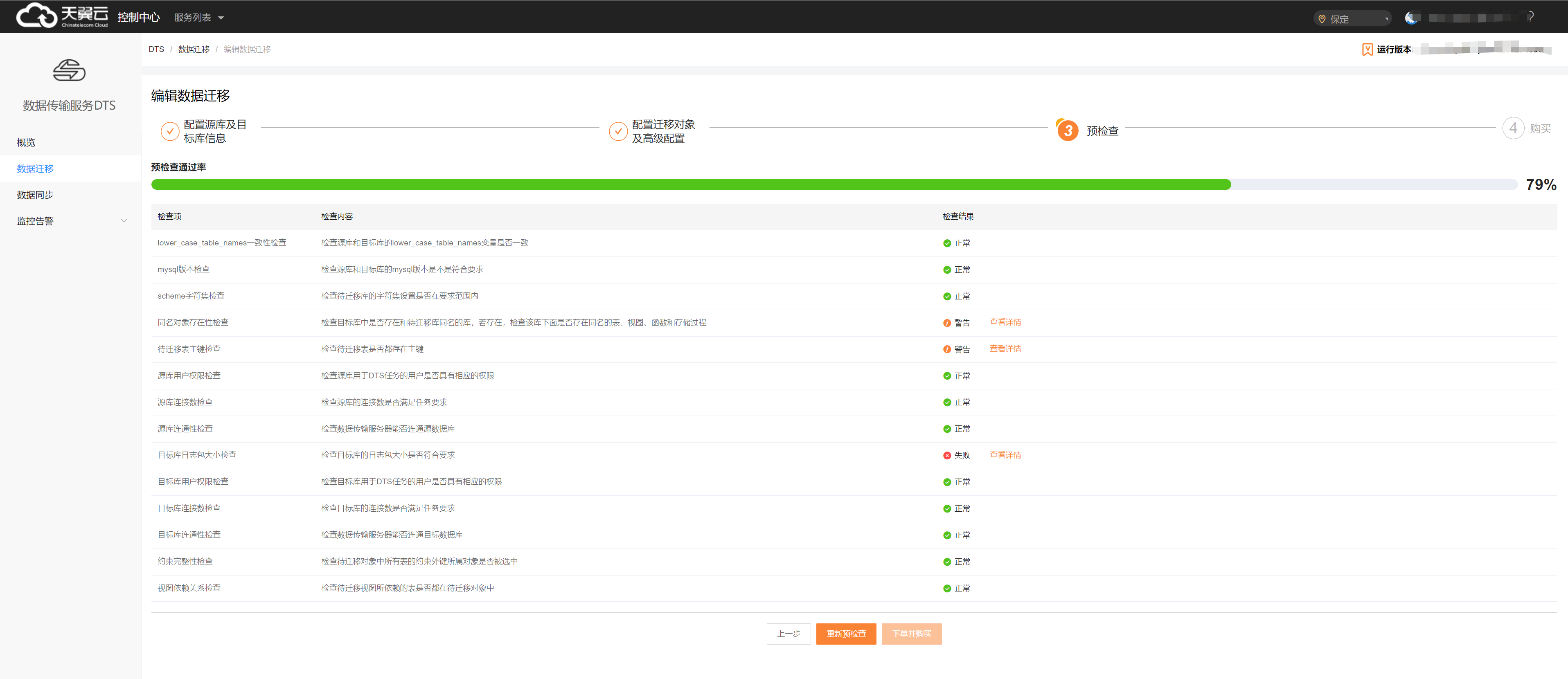Click the user avatar icon in header
Viewport: 1568px width, 679px height.
[1411, 18]
